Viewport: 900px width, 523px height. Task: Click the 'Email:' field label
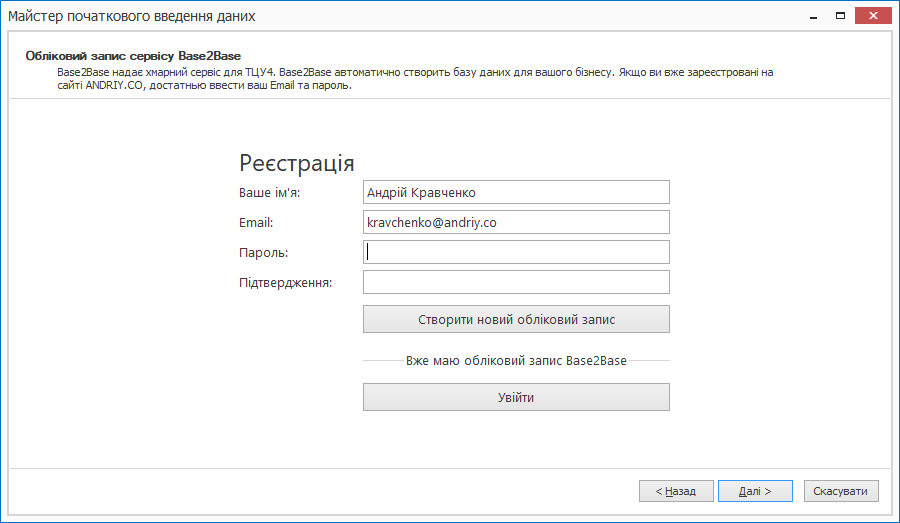coord(256,223)
